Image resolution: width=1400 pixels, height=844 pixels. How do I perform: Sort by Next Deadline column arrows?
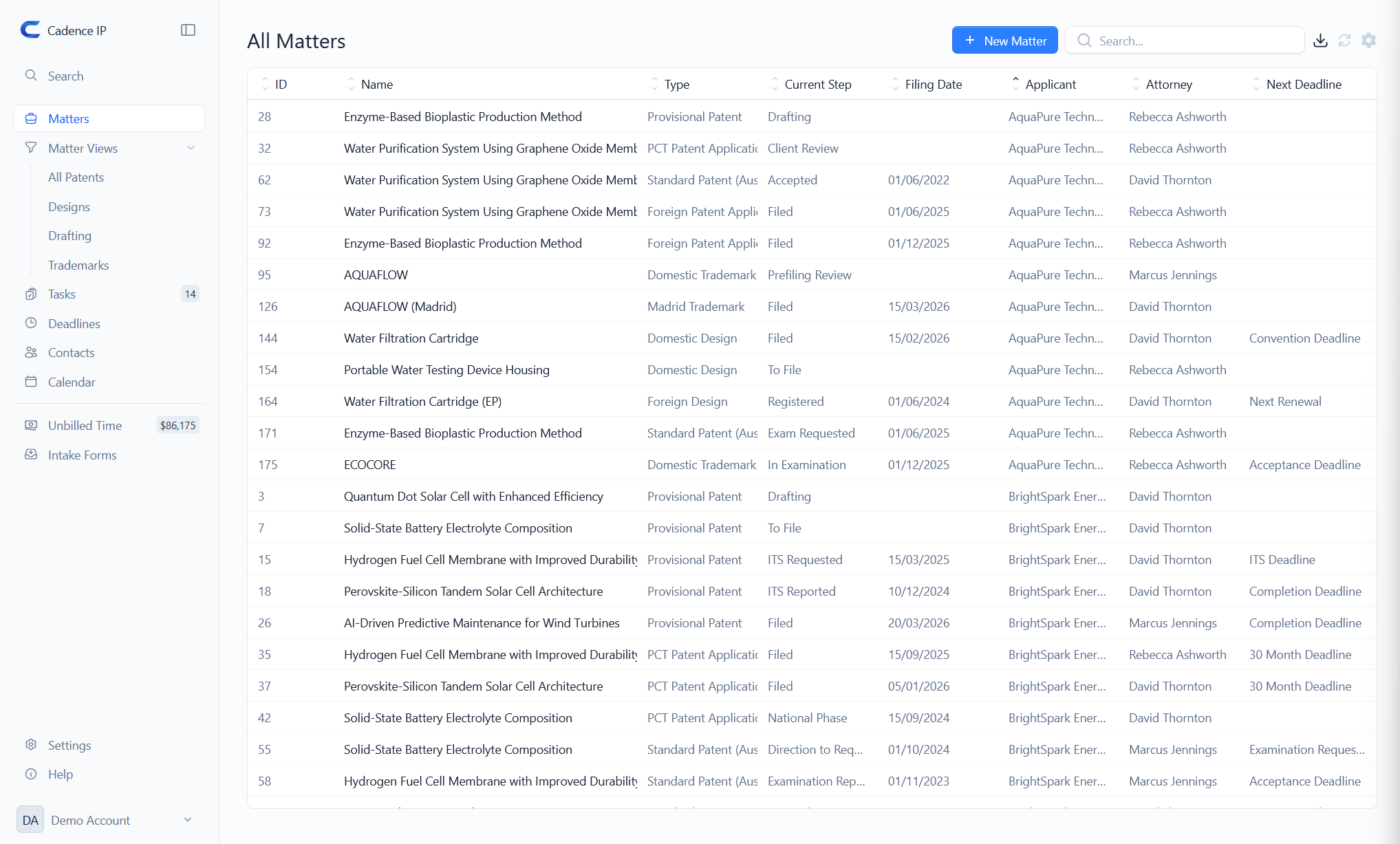(1256, 84)
